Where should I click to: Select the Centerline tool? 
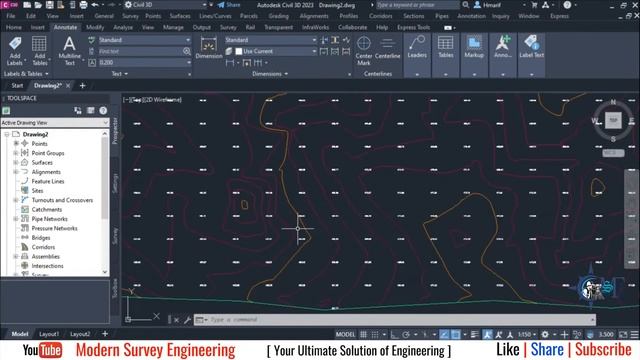click(387, 48)
